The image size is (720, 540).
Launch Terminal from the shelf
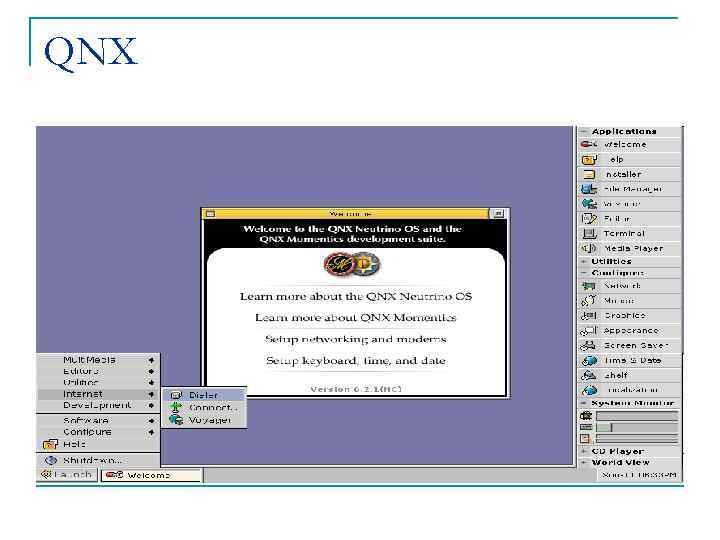[x=628, y=233]
